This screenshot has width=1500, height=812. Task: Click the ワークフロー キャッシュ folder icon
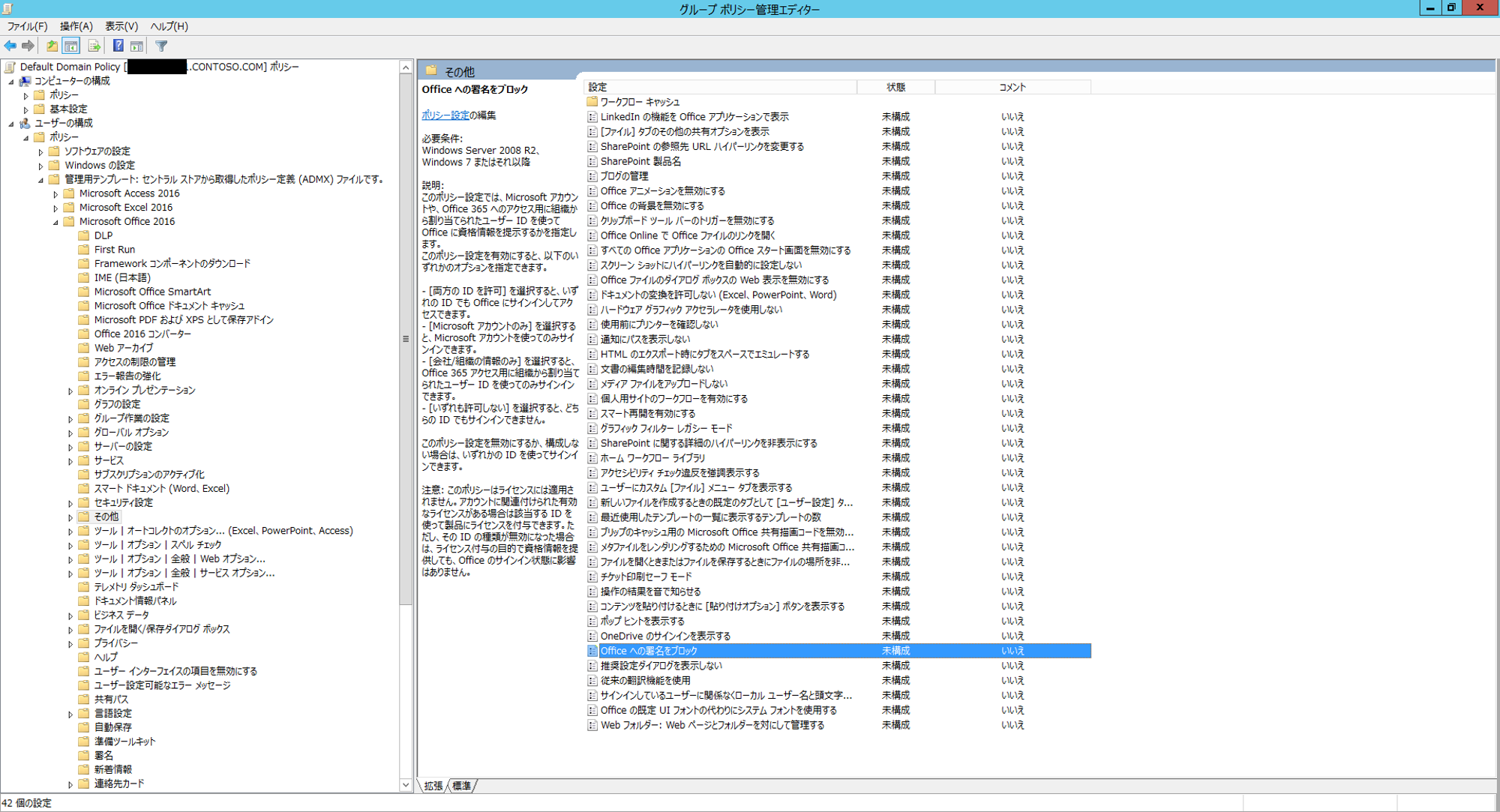[592, 102]
